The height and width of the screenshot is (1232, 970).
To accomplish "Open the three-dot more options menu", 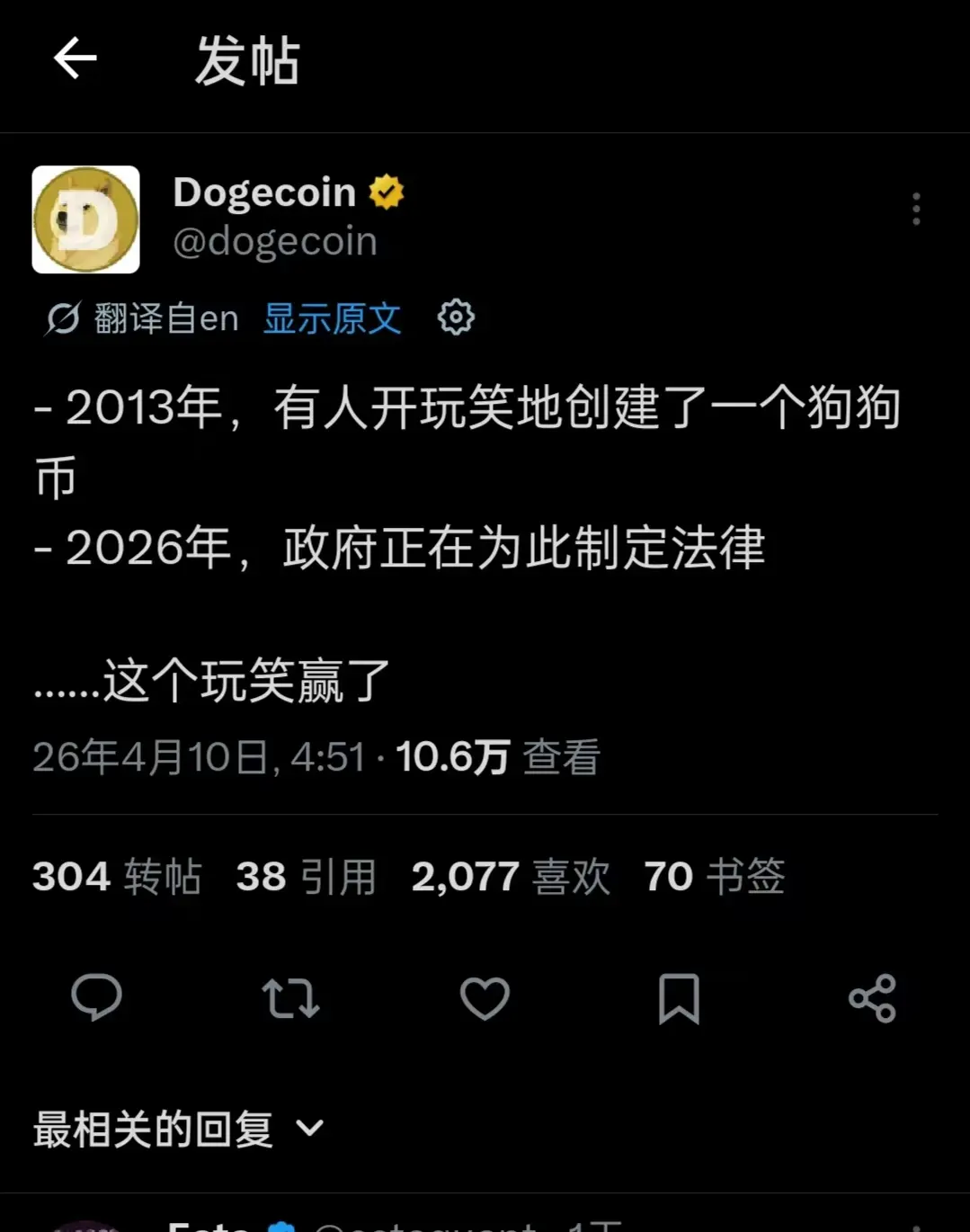I will pyautogui.click(x=916, y=209).
